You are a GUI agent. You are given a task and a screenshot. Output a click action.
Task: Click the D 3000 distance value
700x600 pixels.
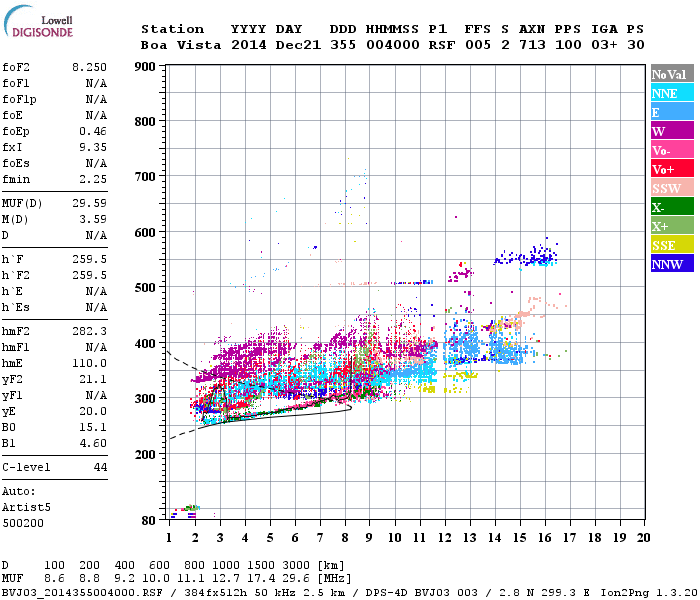296,565
